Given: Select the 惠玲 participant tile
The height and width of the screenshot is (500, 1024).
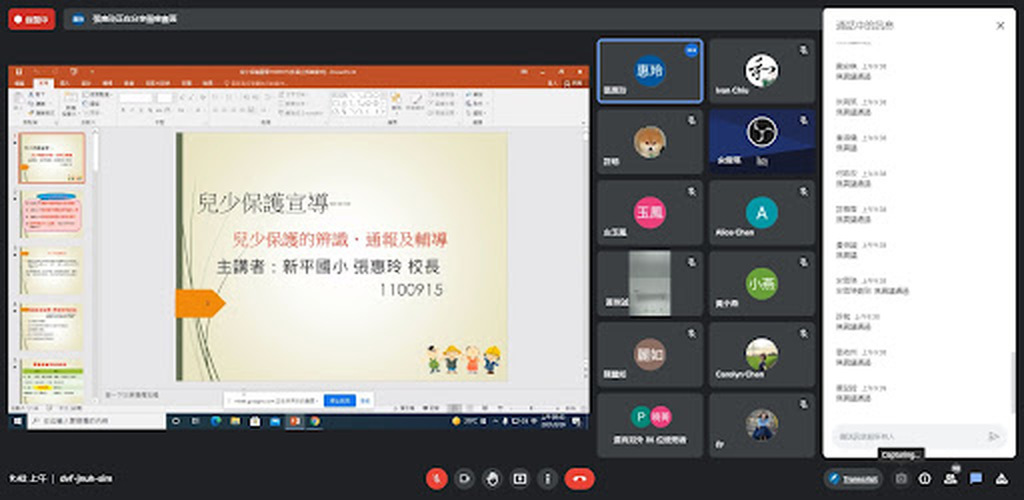Looking at the screenshot, I should [650, 71].
